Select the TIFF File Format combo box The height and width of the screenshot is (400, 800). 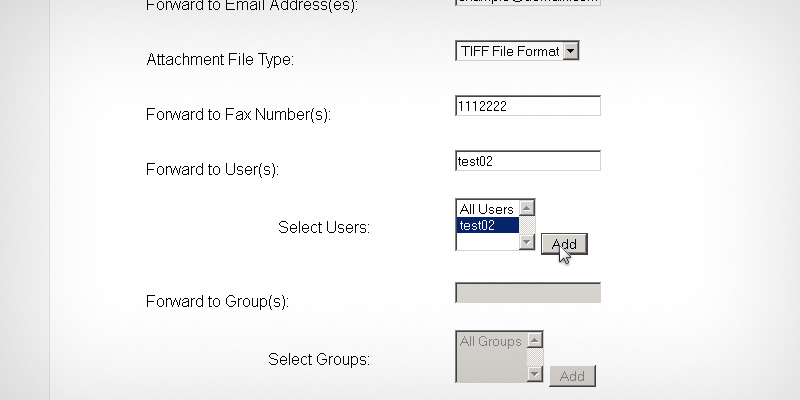(508, 51)
